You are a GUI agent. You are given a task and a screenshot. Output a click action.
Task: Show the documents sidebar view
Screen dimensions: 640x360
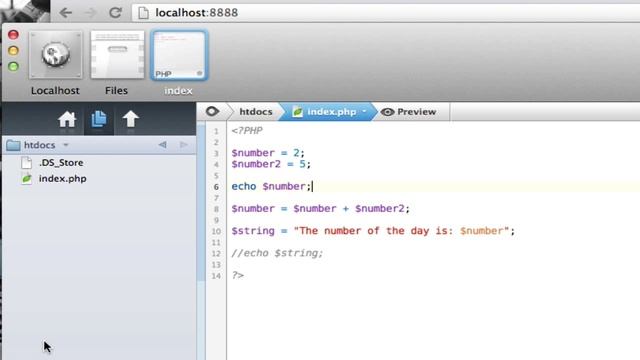coord(99,119)
